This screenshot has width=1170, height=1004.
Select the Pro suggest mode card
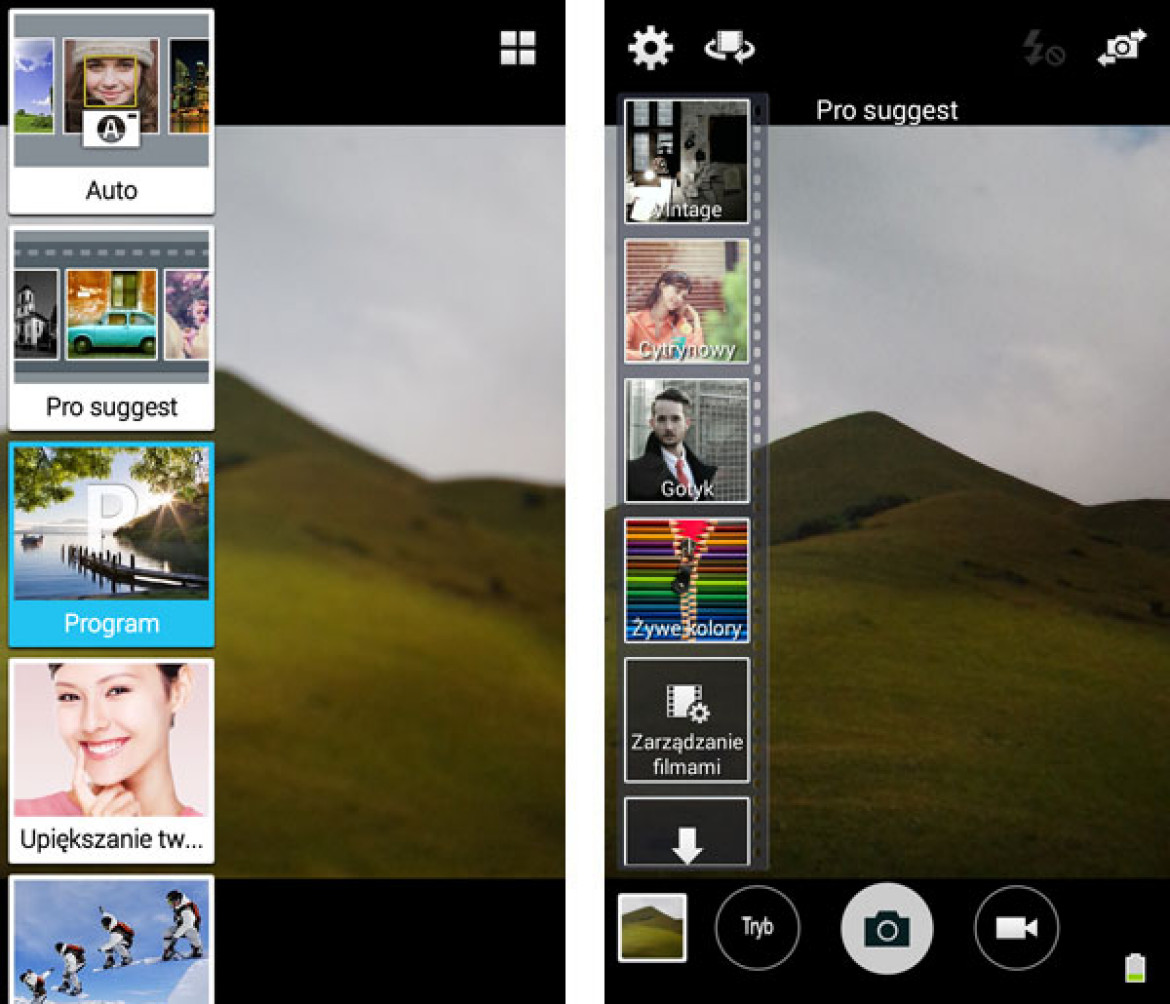pos(111,328)
